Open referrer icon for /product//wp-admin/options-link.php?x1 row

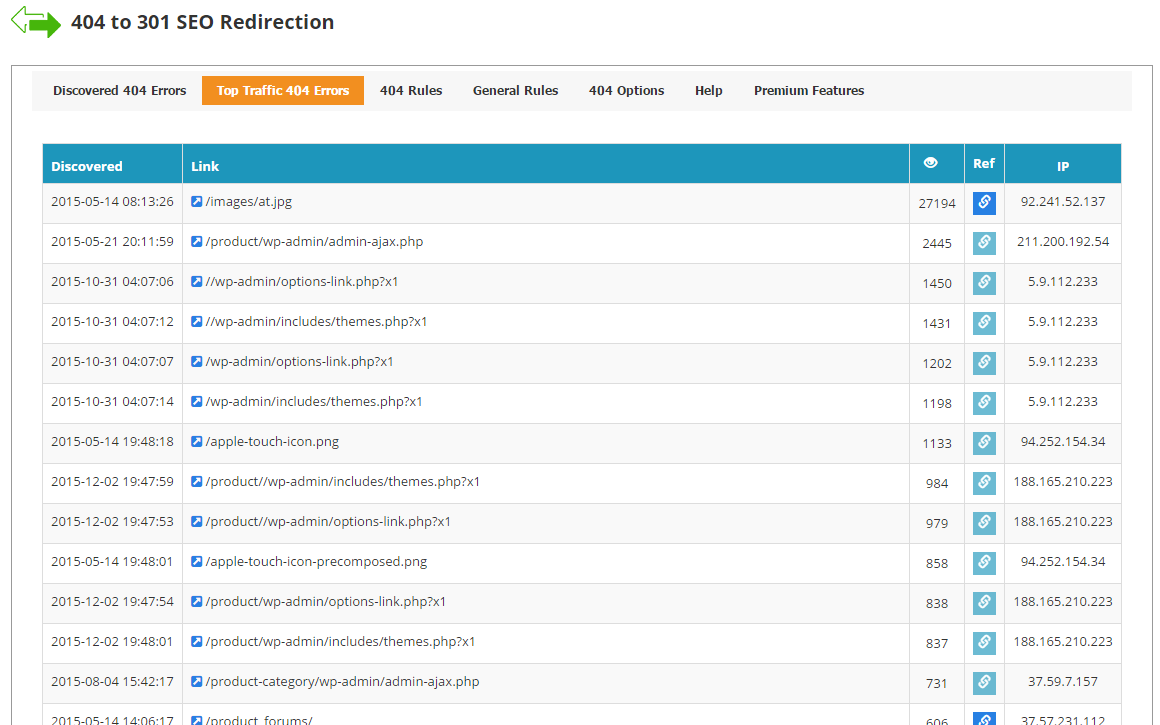[984, 522]
